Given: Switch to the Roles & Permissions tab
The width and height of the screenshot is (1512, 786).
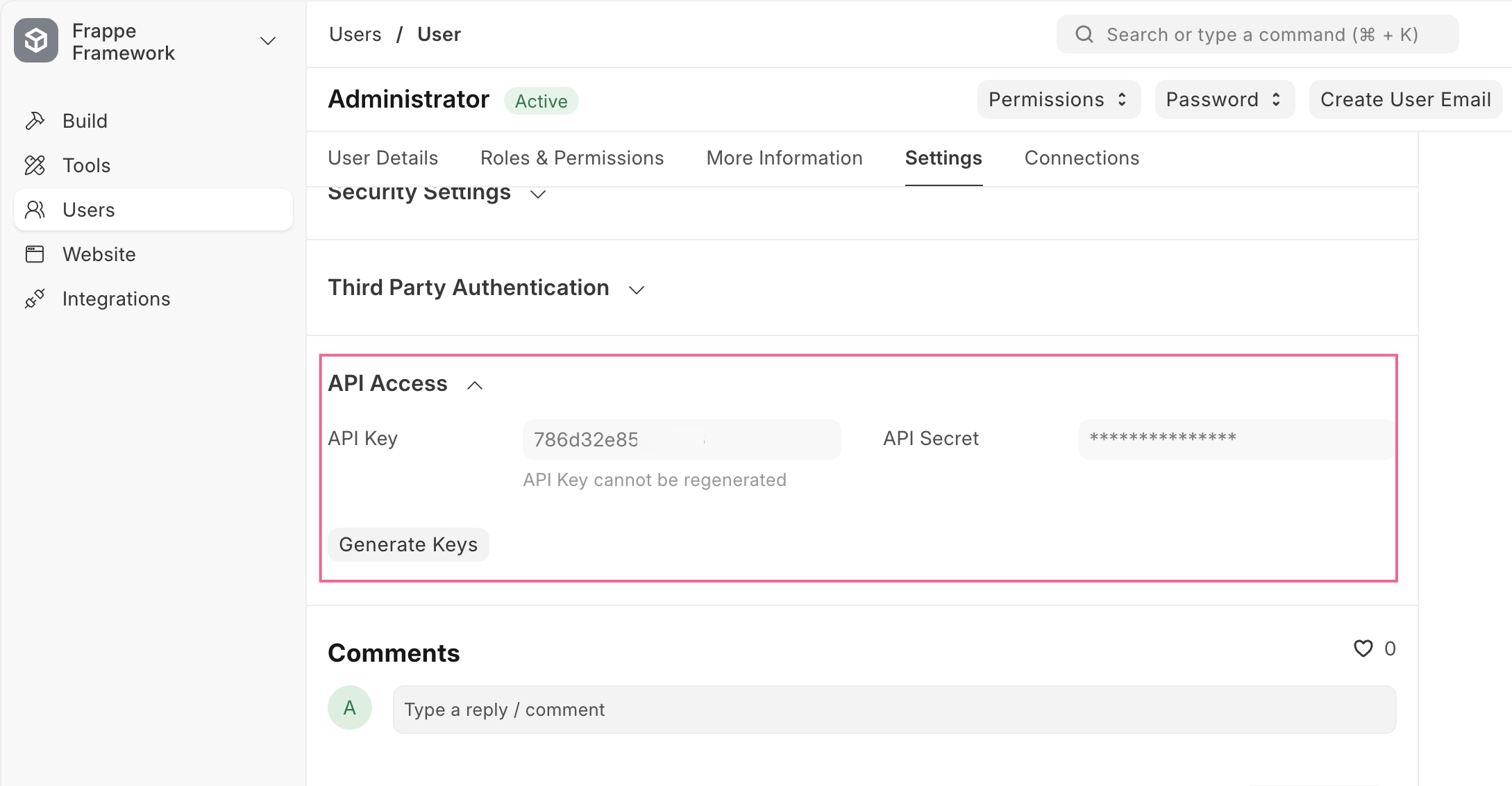Looking at the screenshot, I should point(572,158).
